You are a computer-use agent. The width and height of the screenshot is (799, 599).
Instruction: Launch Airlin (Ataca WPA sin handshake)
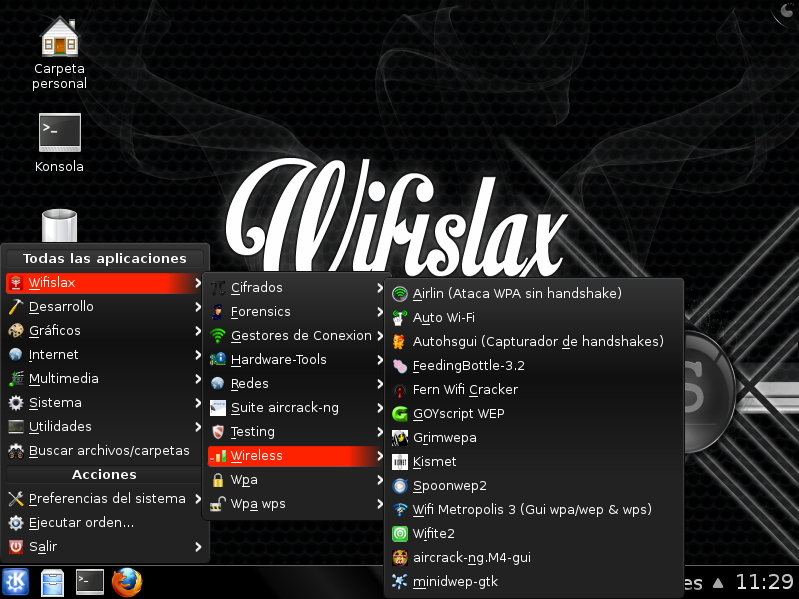click(x=534, y=293)
